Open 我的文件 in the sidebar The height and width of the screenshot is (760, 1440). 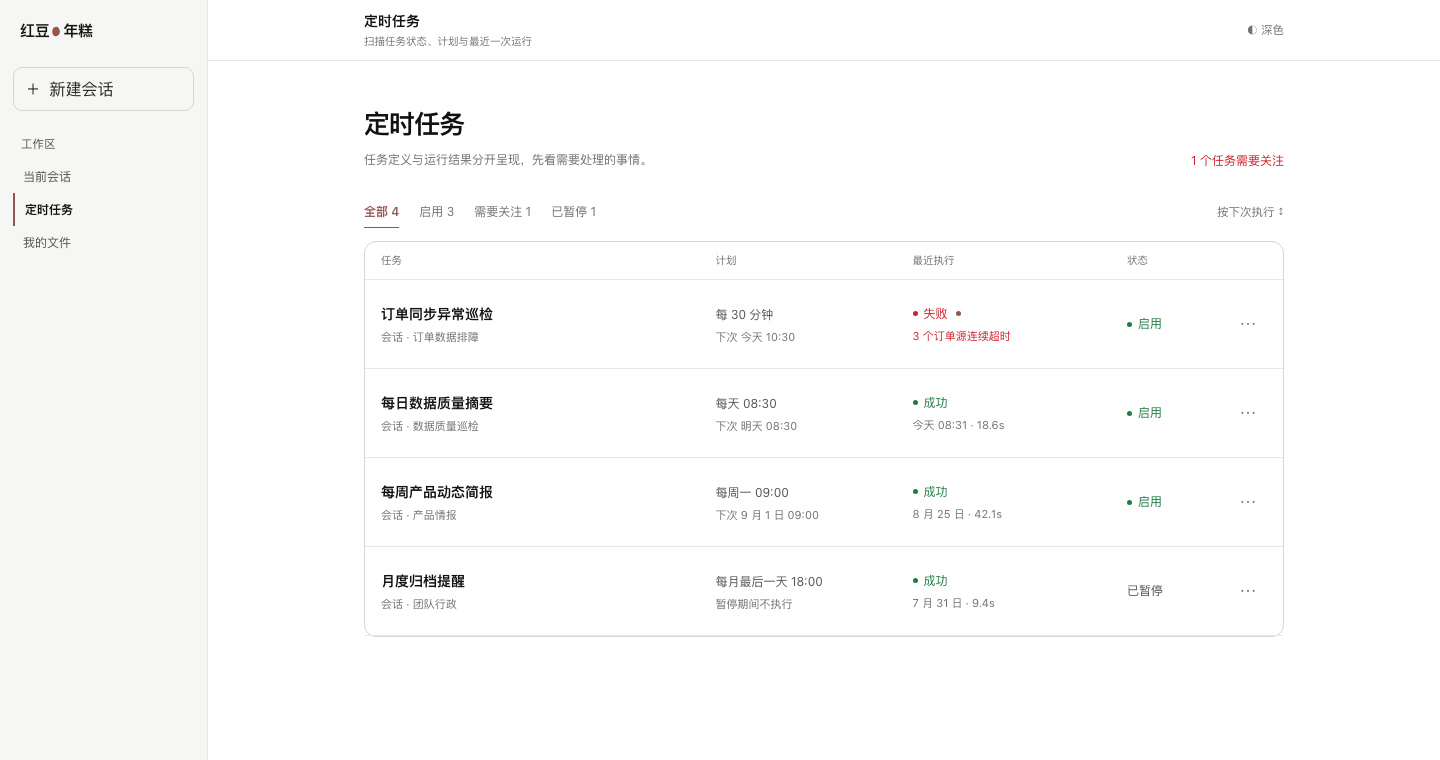tap(103, 243)
